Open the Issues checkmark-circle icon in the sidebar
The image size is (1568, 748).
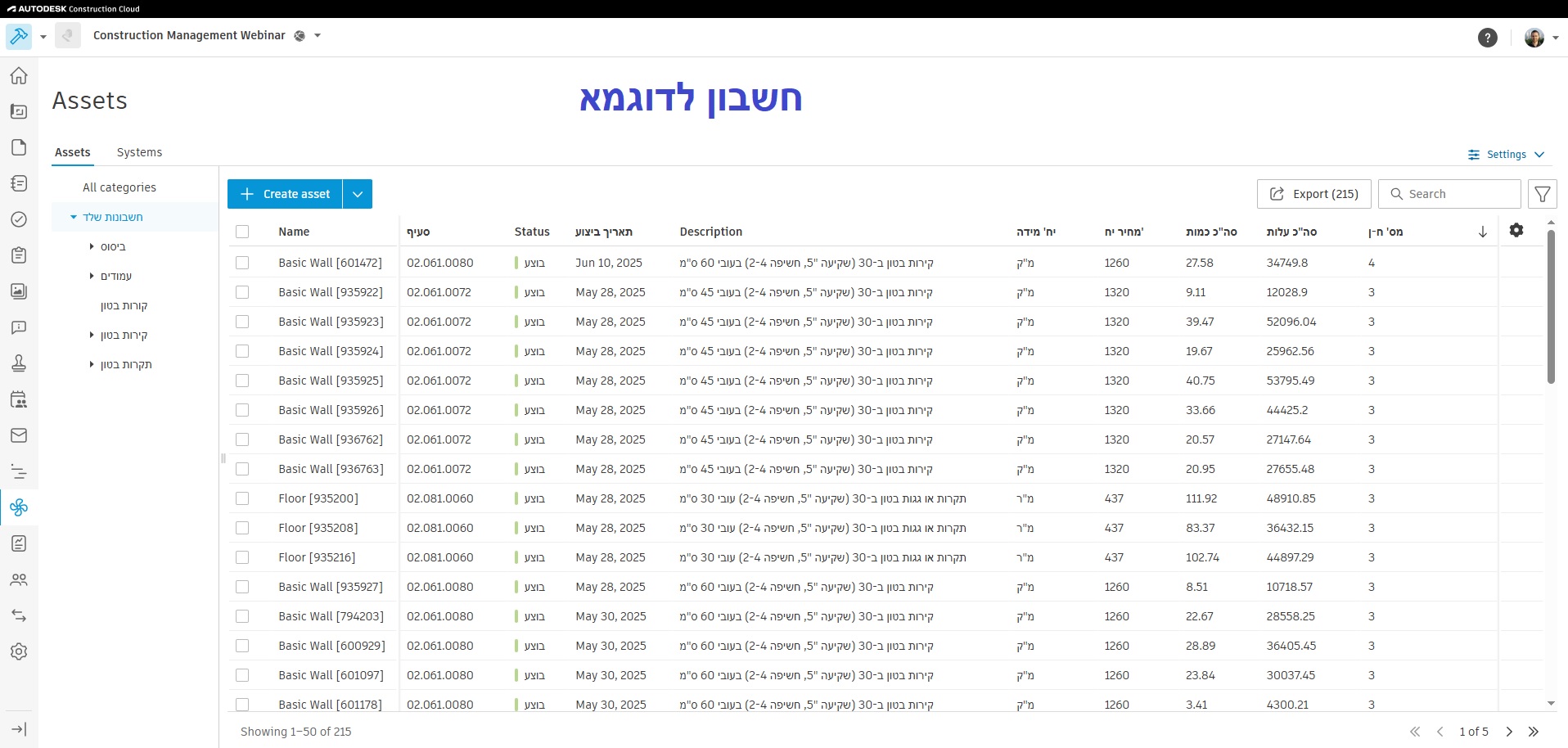(19, 219)
